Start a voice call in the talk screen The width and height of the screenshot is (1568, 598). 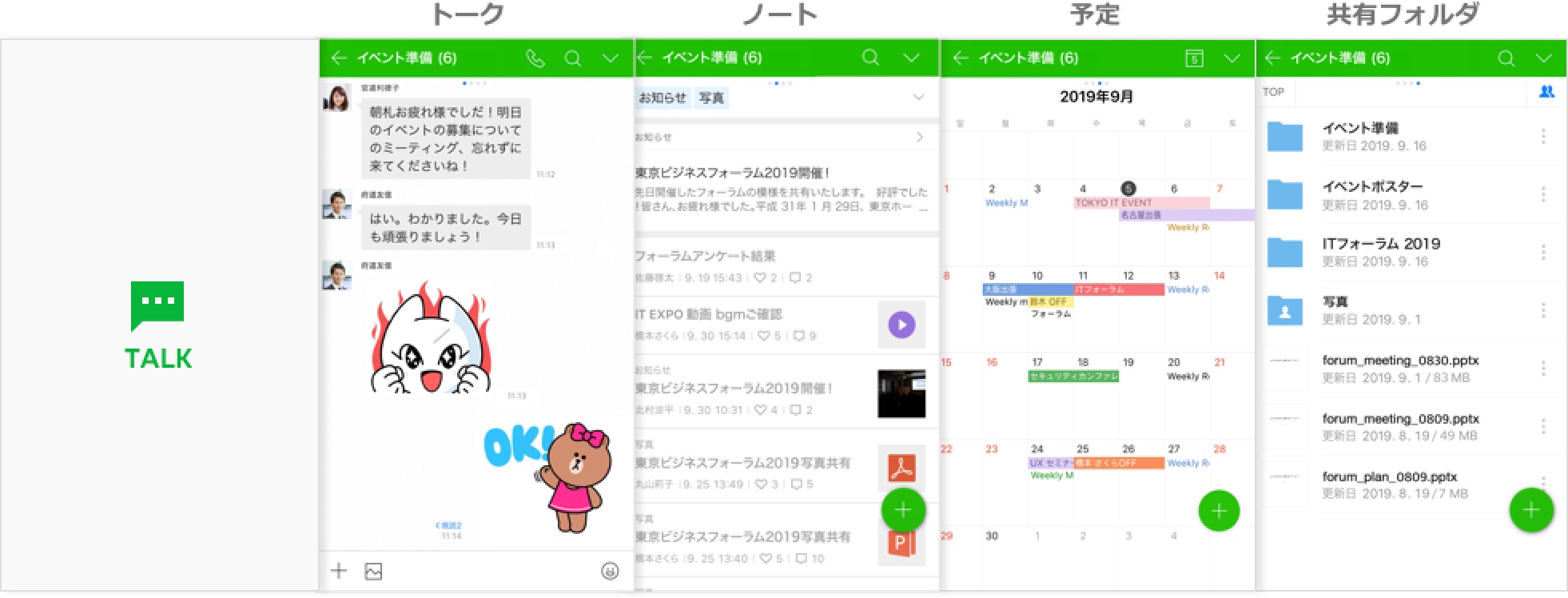535,58
